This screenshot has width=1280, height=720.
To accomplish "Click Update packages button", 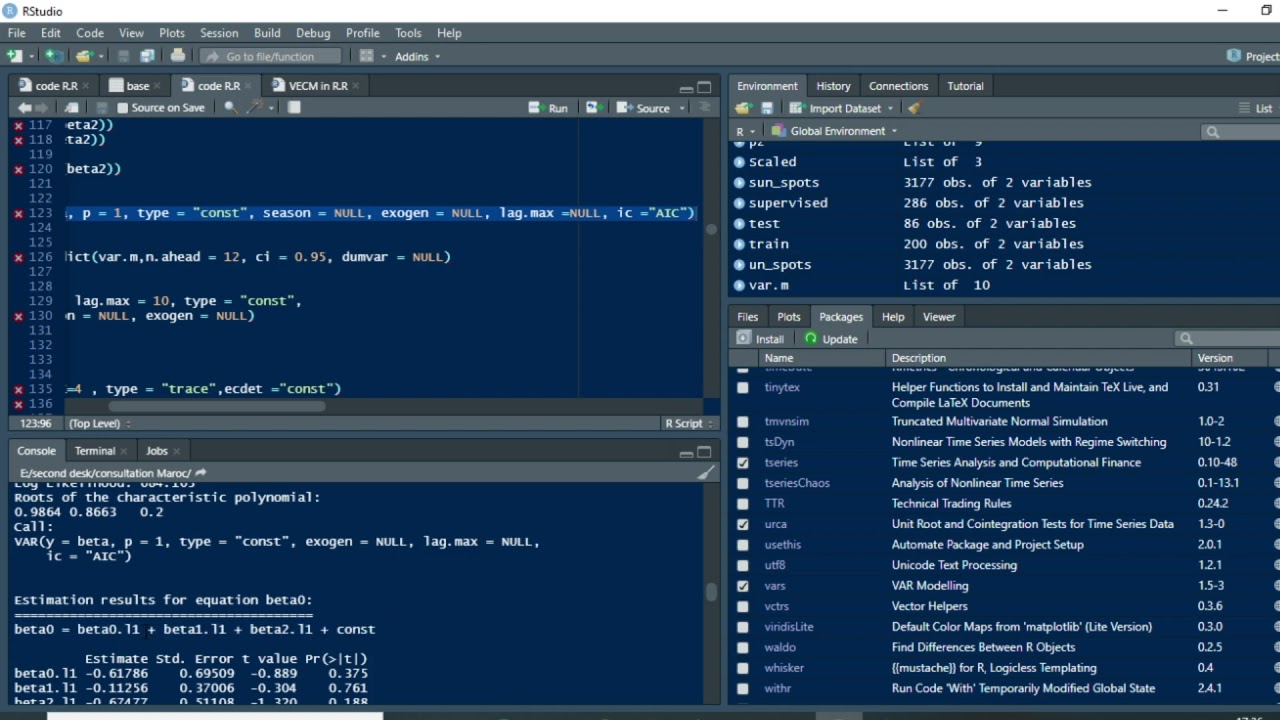I will tap(831, 339).
